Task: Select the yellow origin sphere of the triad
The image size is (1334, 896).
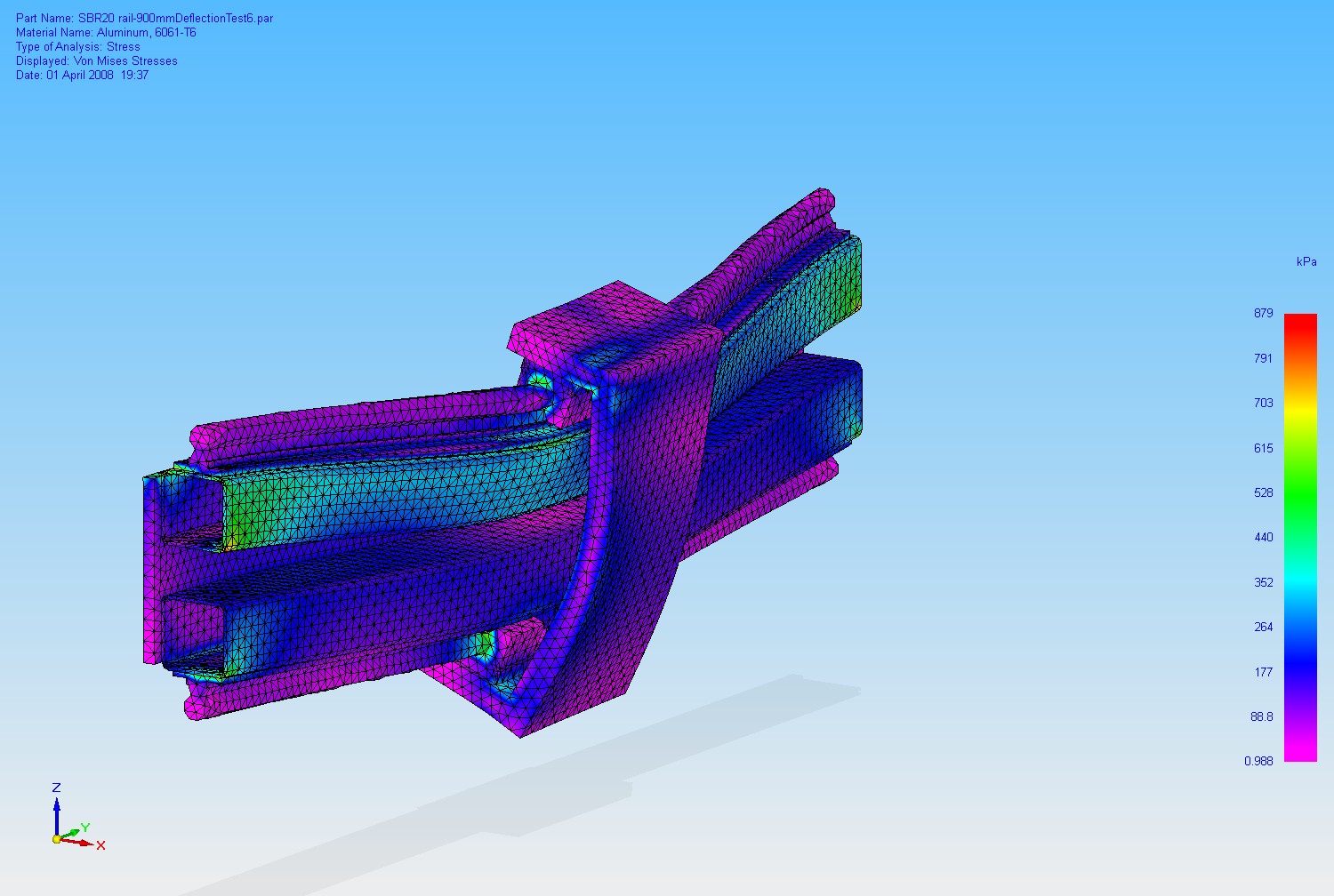Action: 57,838
